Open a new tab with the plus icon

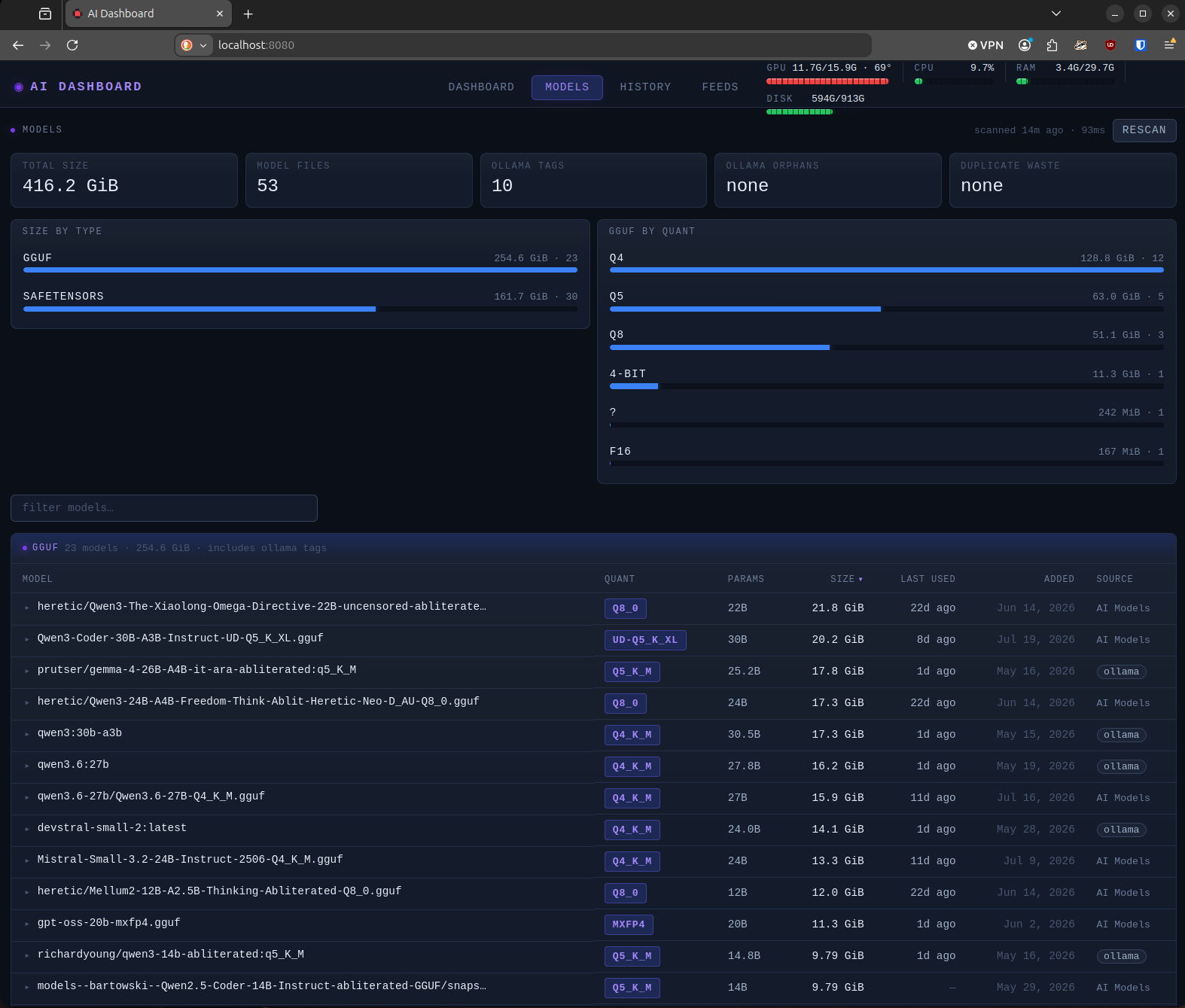click(x=248, y=14)
